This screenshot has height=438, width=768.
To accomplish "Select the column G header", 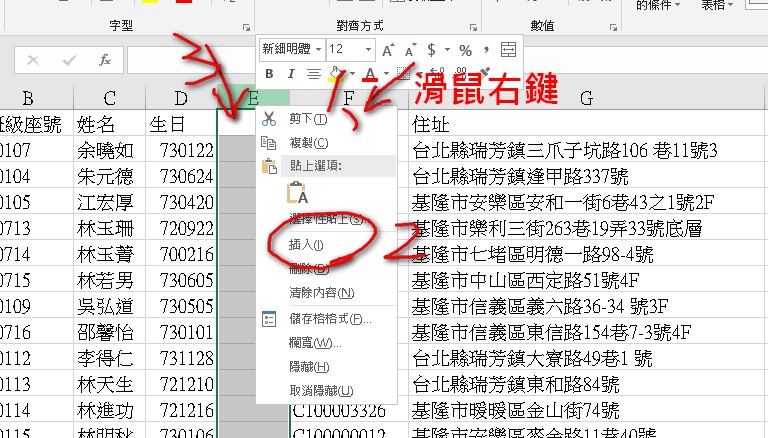I will pyautogui.click(x=586, y=97).
